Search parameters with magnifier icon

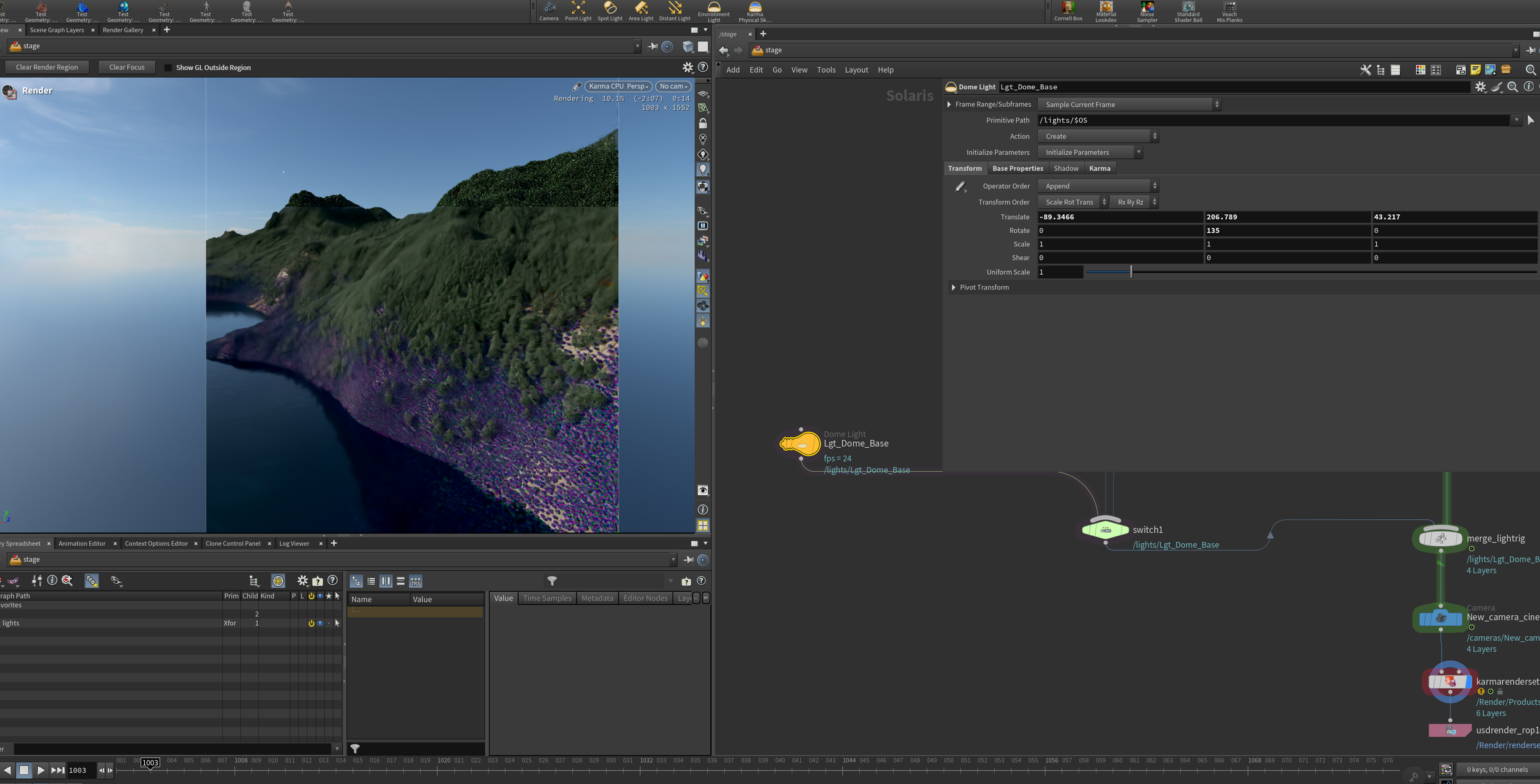[x=1512, y=87]
